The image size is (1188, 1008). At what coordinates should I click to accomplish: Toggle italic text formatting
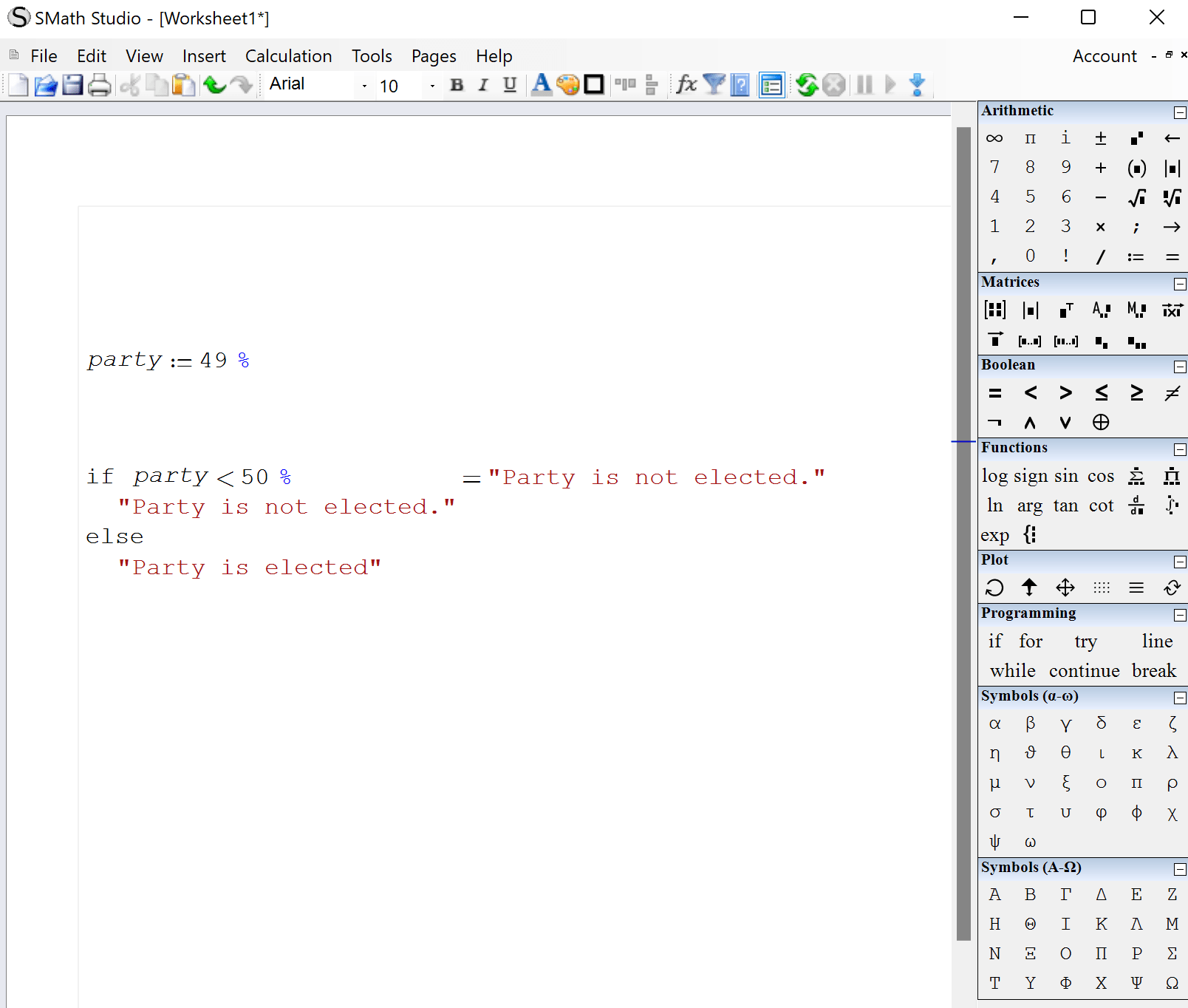click(x=483, y=85)
